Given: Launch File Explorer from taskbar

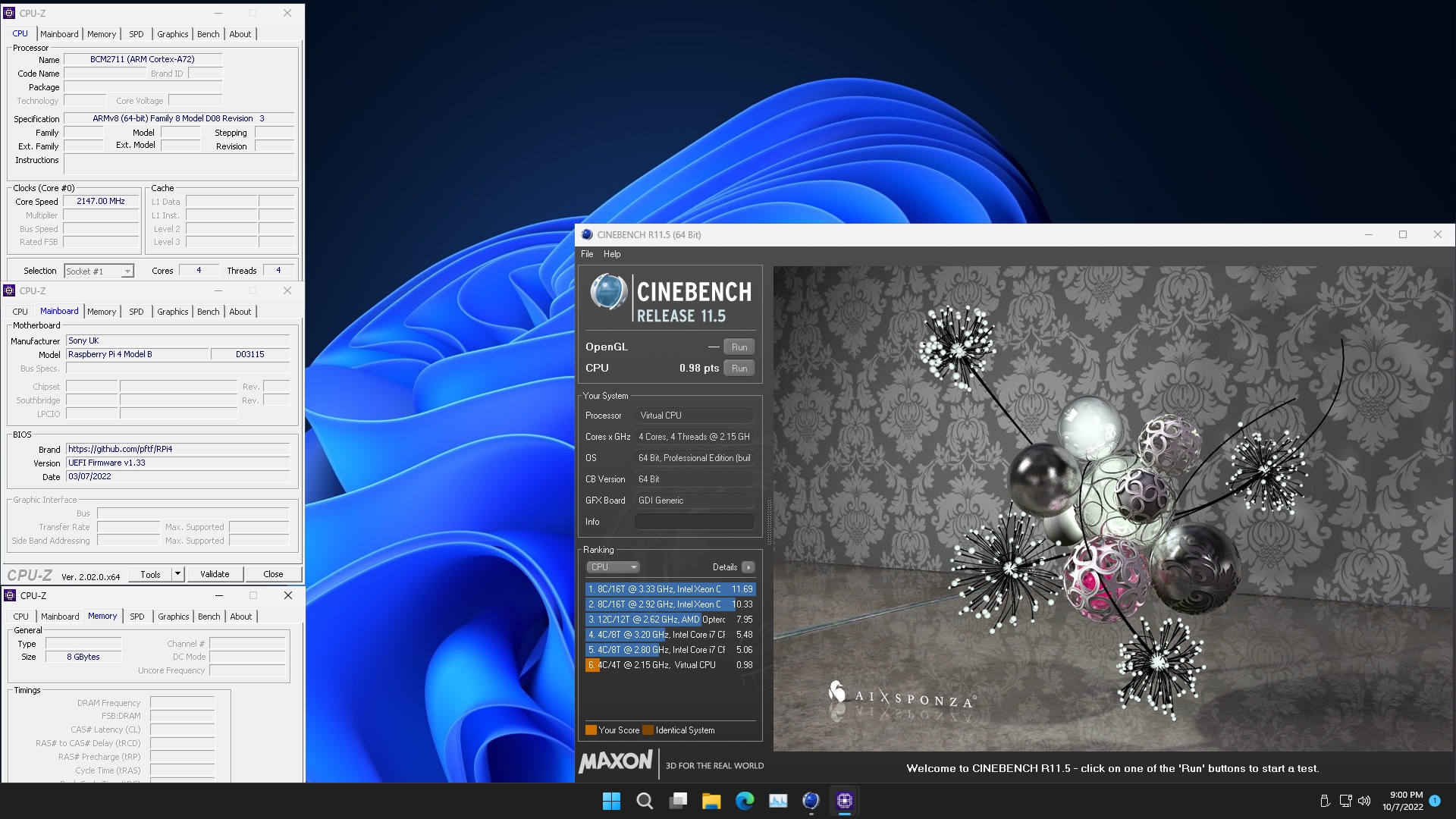Looking at the screenshot, I should (711, 801).
